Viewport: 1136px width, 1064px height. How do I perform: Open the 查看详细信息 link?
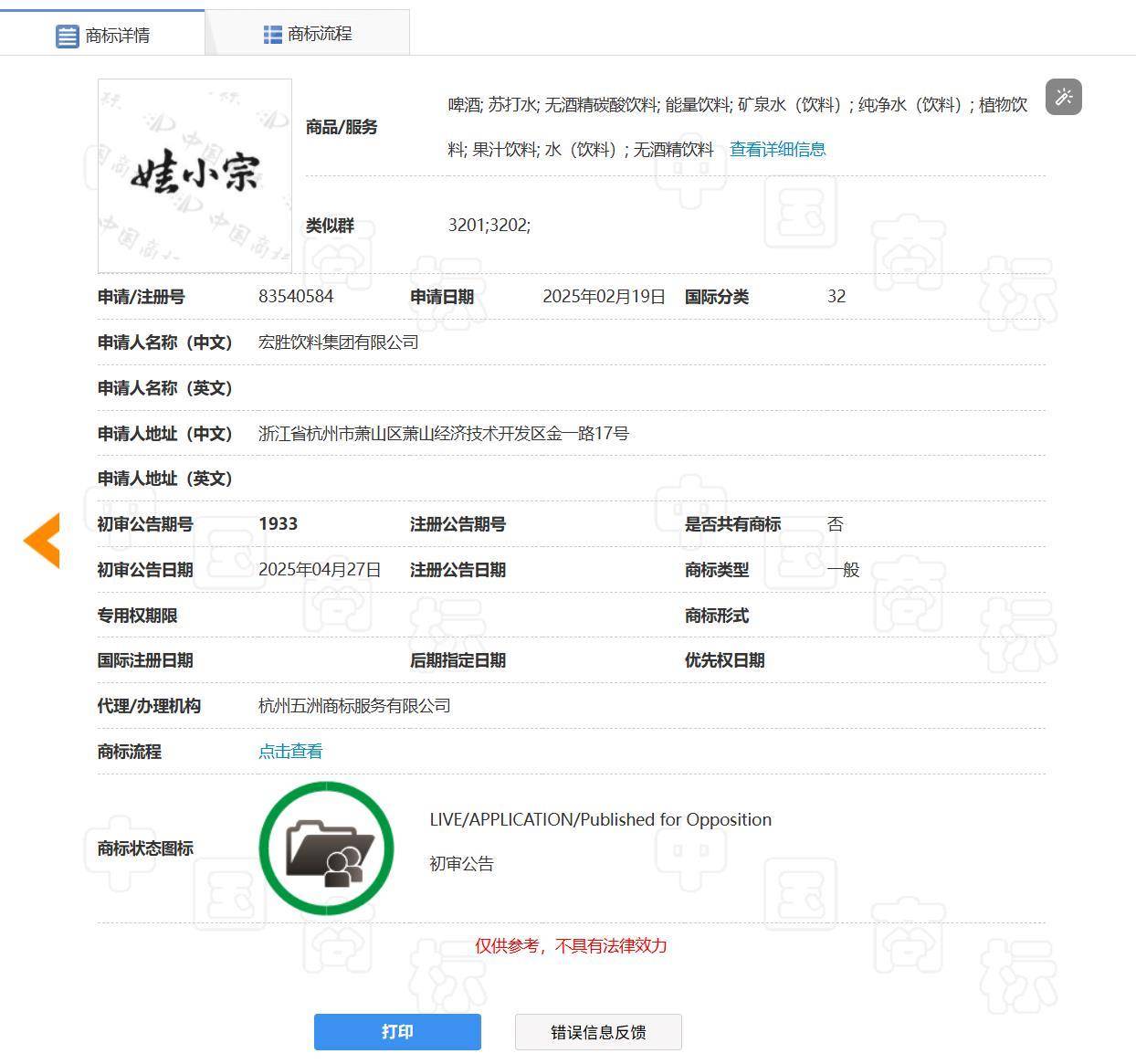point(776,149)
